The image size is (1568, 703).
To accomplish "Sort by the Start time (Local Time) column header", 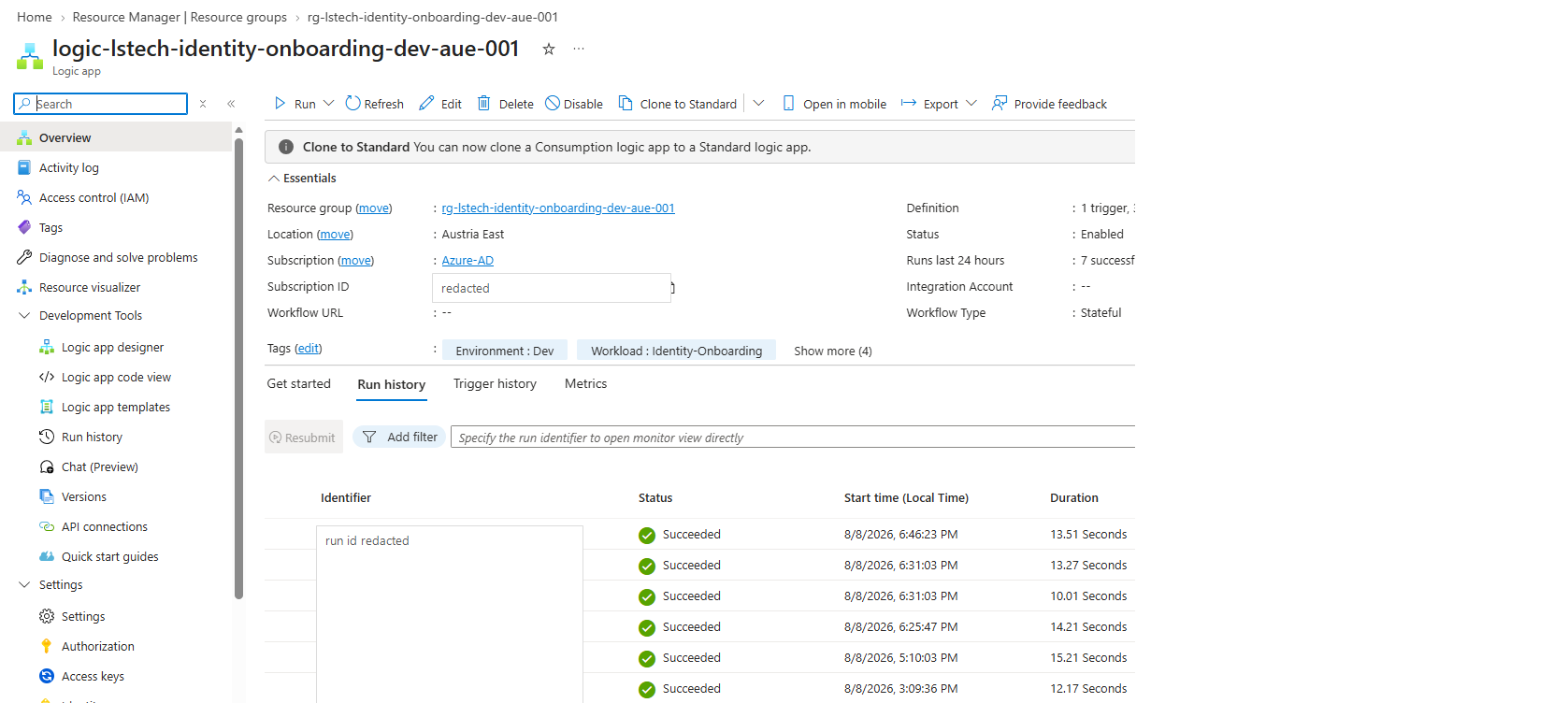I will click(x=906, y=498).
